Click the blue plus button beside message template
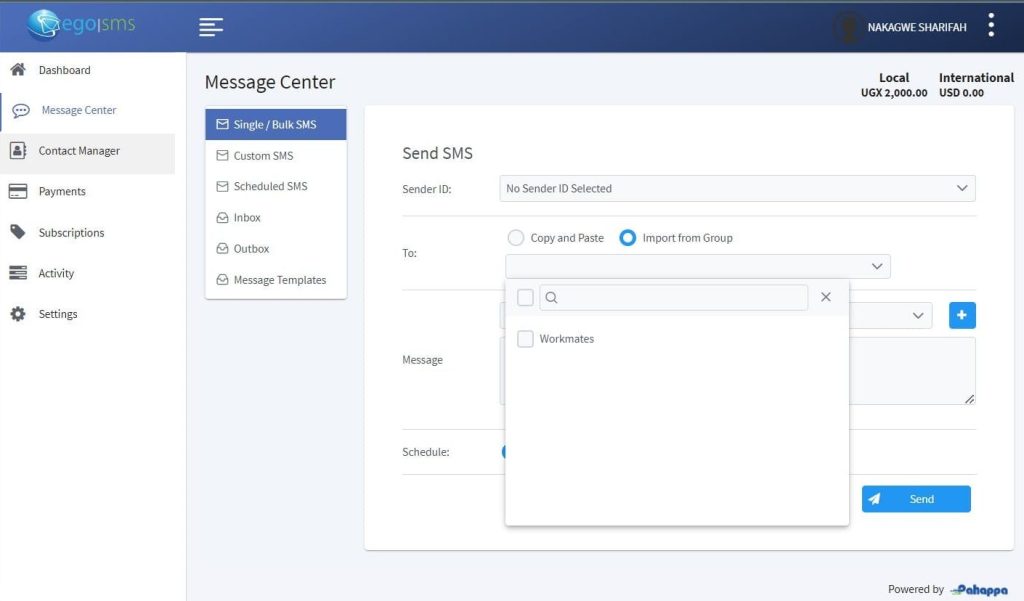 tap(961, 315)
